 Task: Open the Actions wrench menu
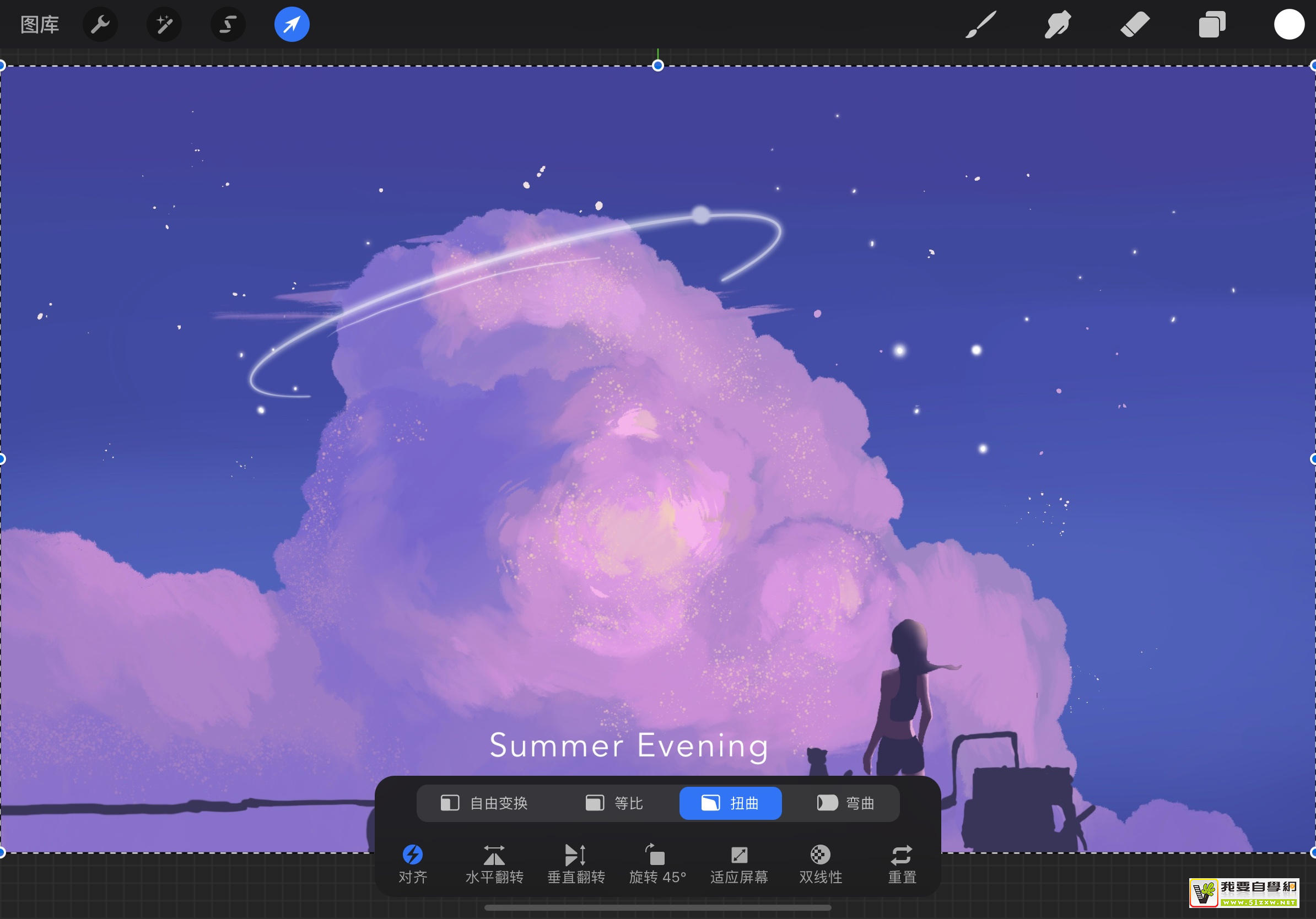[100, 25]
